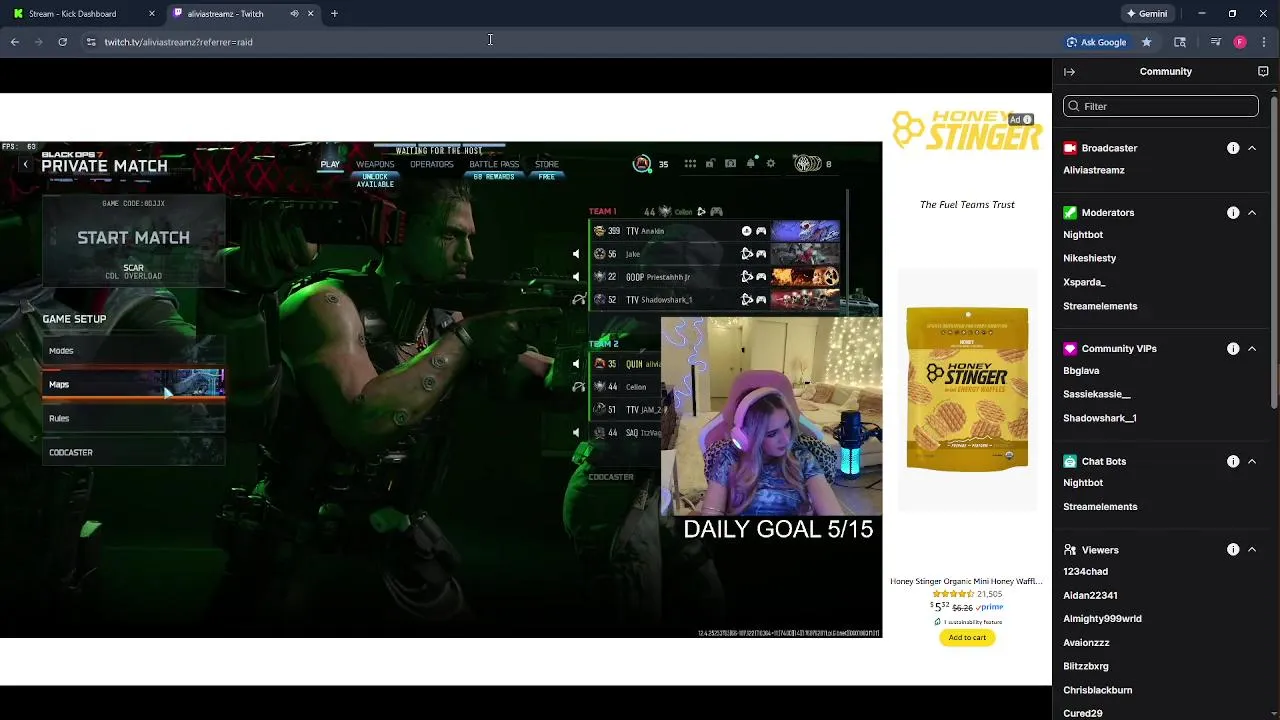The width and height of the screenshot is (1280, 720).
Task: Collapse the Broadcaster section
Action: coord(1252,148)
